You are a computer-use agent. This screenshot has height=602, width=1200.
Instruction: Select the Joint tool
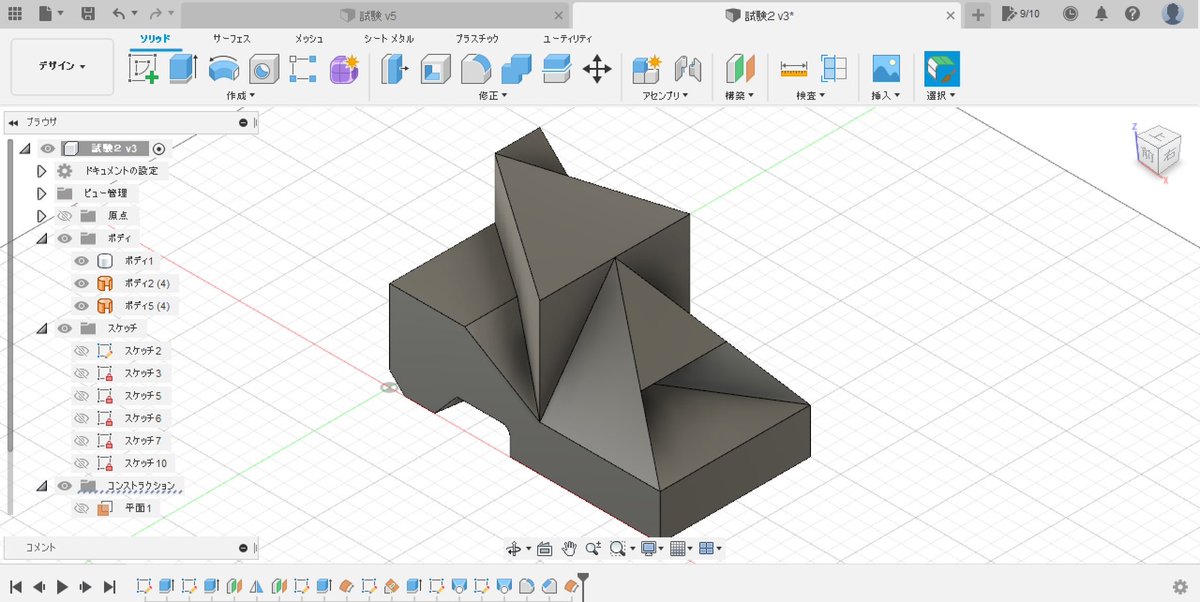pos(688,69)
